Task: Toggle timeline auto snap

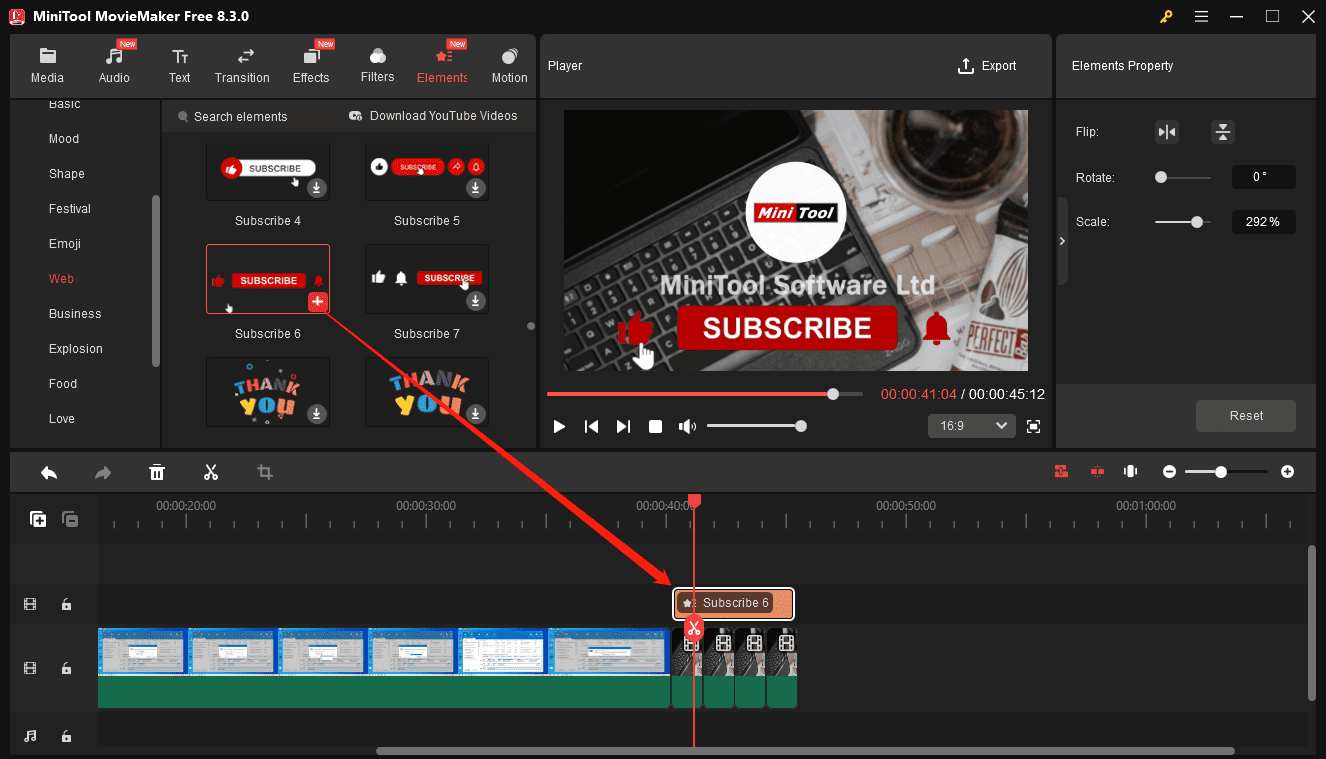Action: point(1061,472)
